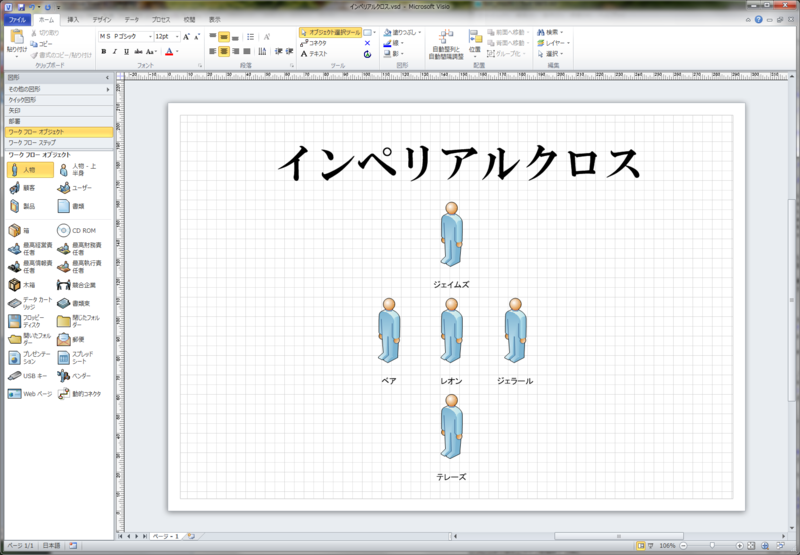Open the ファイル File tab
Image resolution: width=800 pixels, height=555 pixels.
(x=17, y=20)
